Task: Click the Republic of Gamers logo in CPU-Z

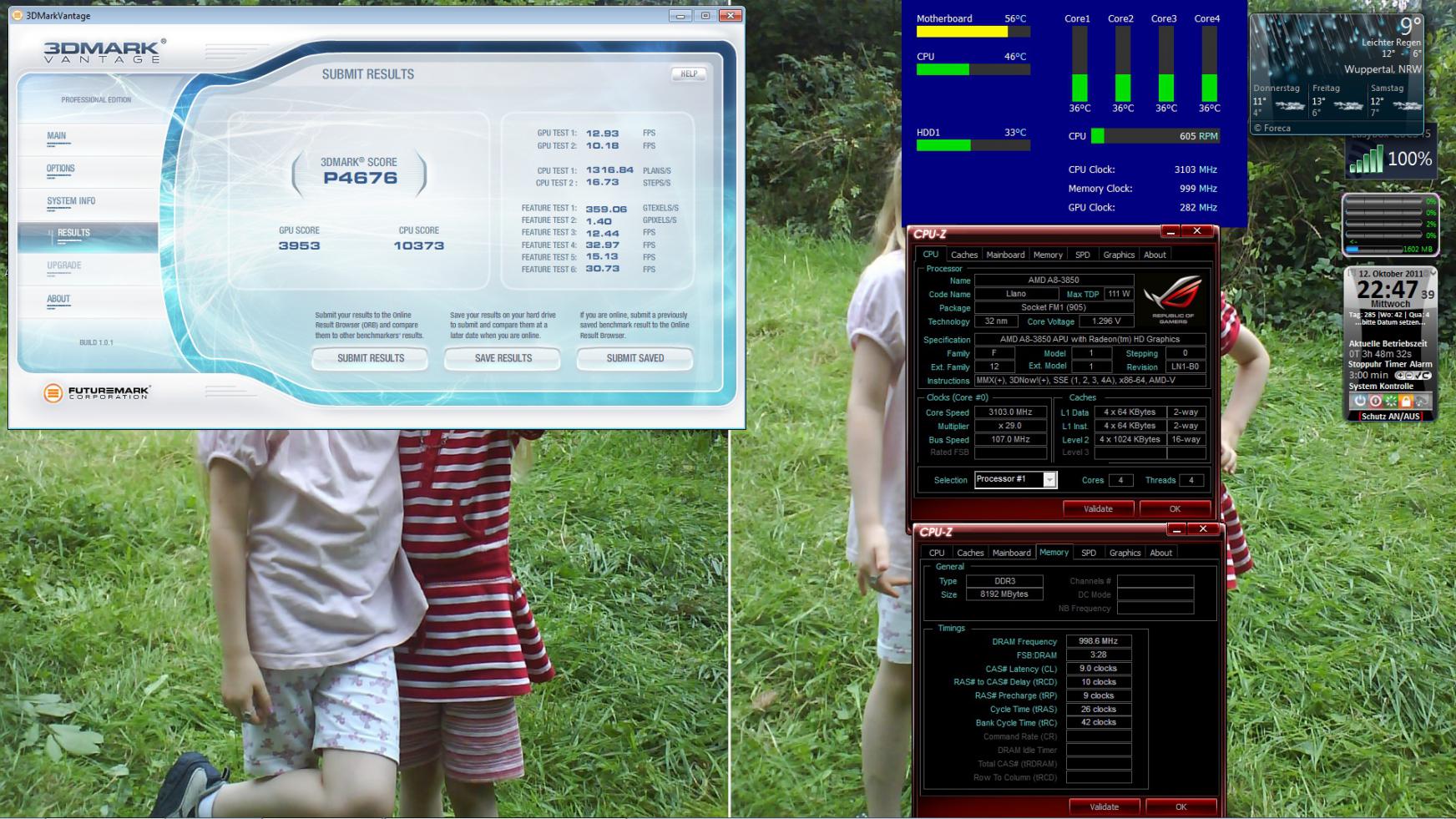Action: 1172,299
